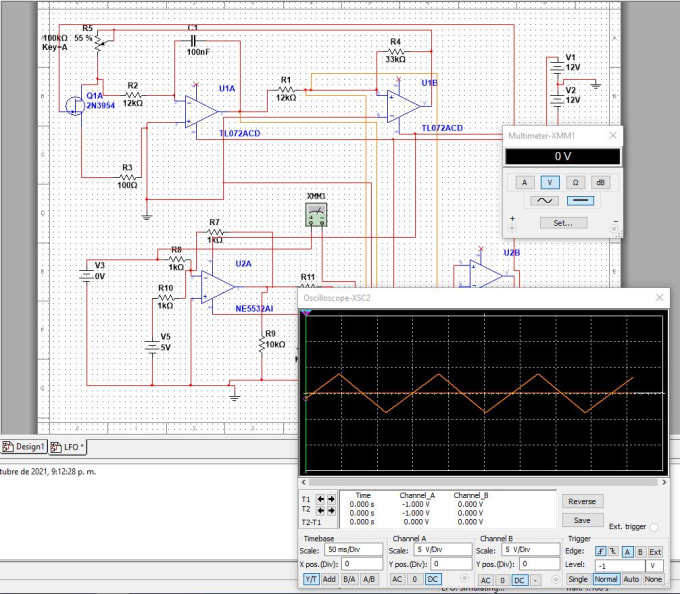Select the U1A op-amp symbol
The image size is (680, 594).
click(x=201, y=112)
